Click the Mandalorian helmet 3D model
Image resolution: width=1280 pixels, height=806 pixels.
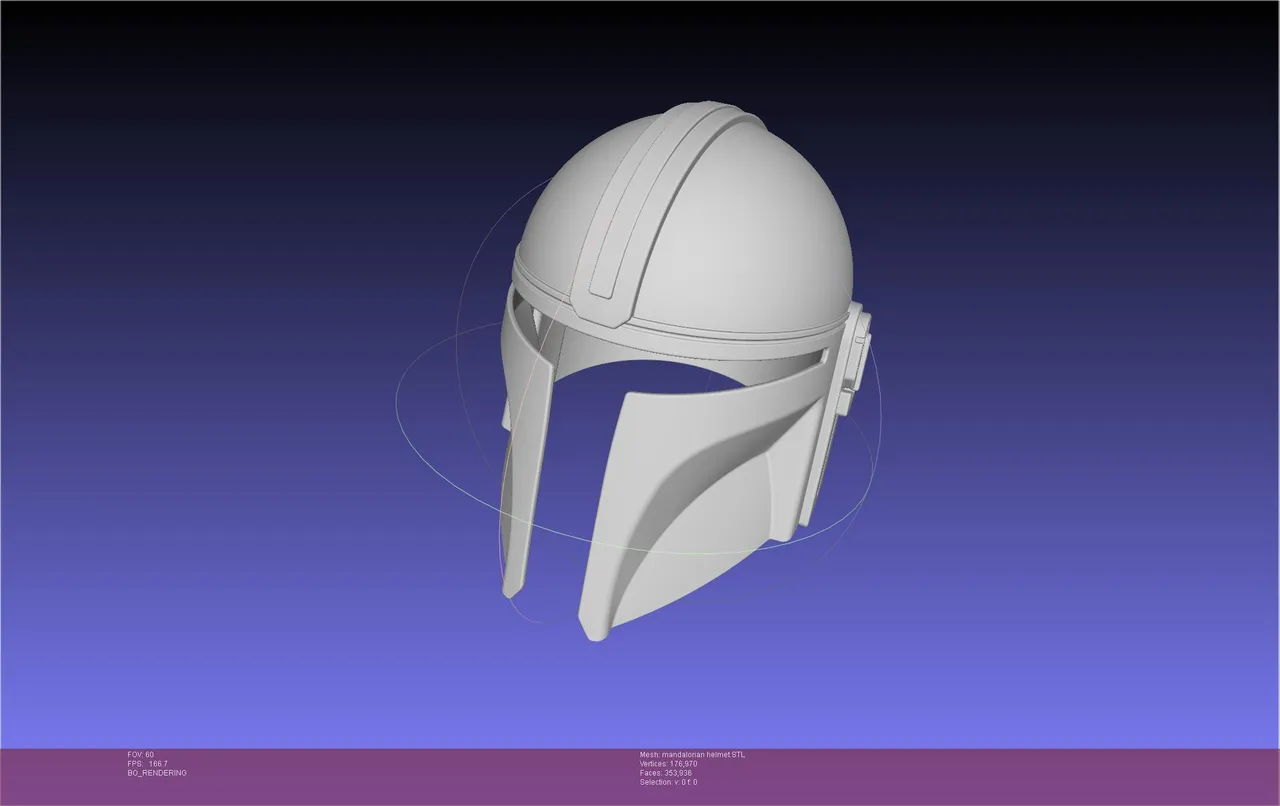[x=685, y=370]
